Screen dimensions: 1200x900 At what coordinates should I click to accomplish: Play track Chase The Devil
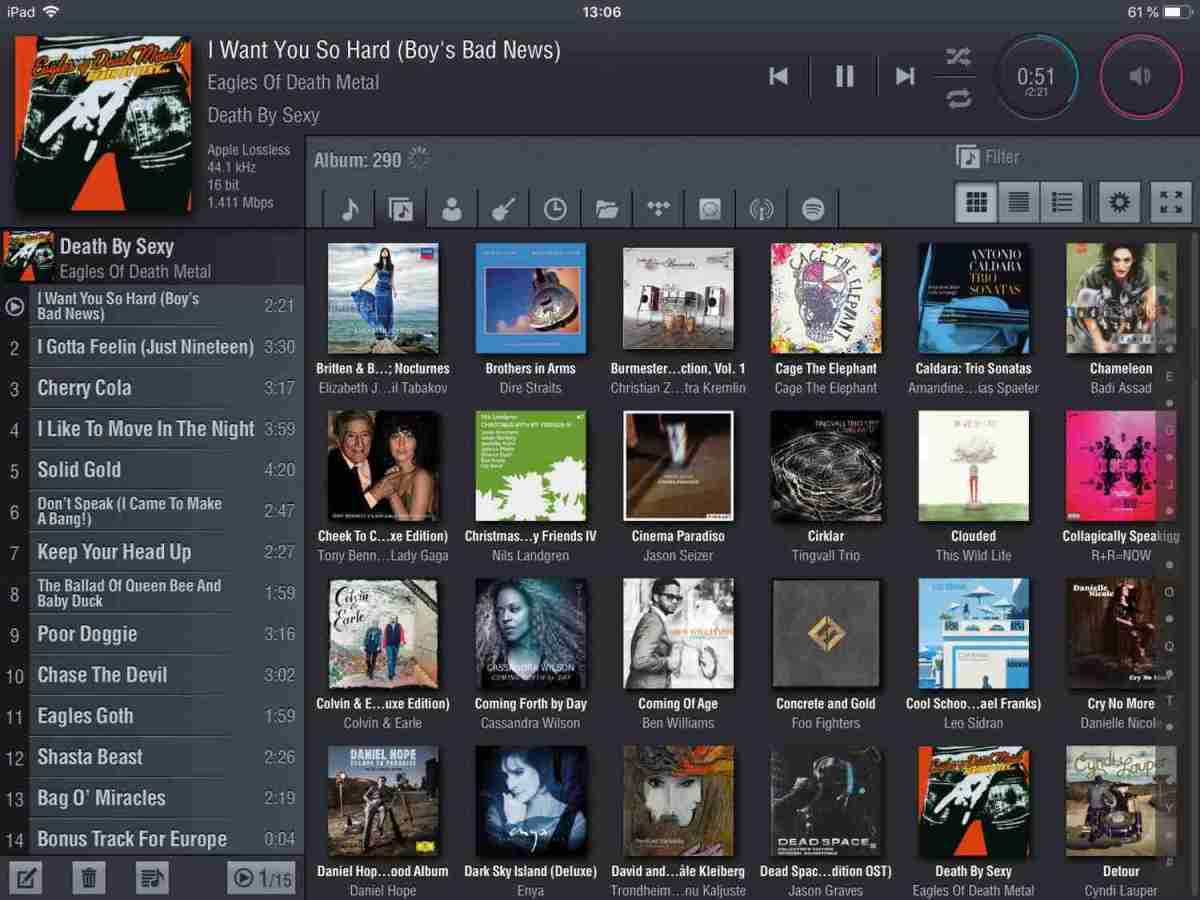[152, 675]
